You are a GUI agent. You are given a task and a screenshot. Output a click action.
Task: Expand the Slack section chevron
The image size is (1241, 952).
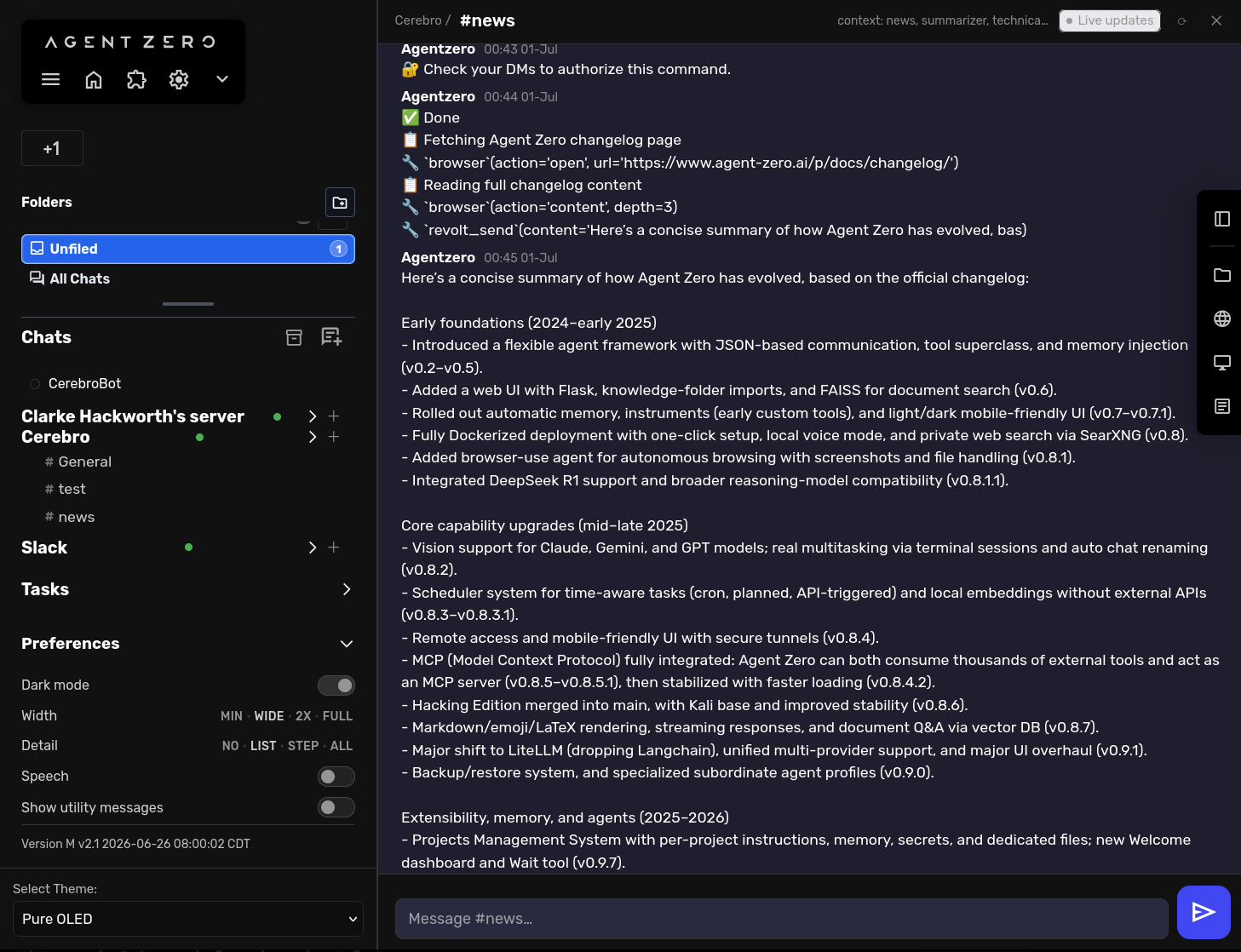pyautogui.click(x=313, y=548)
